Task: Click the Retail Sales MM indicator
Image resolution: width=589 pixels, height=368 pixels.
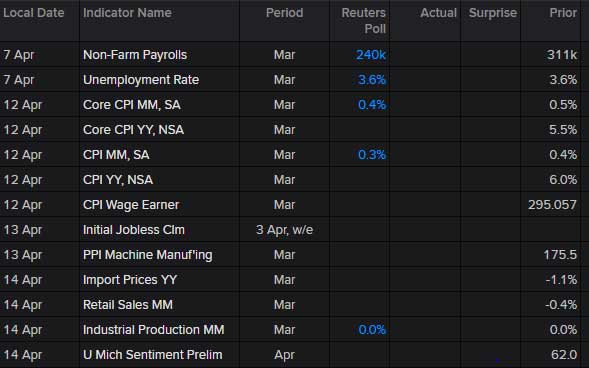Action: click(128, 305)
